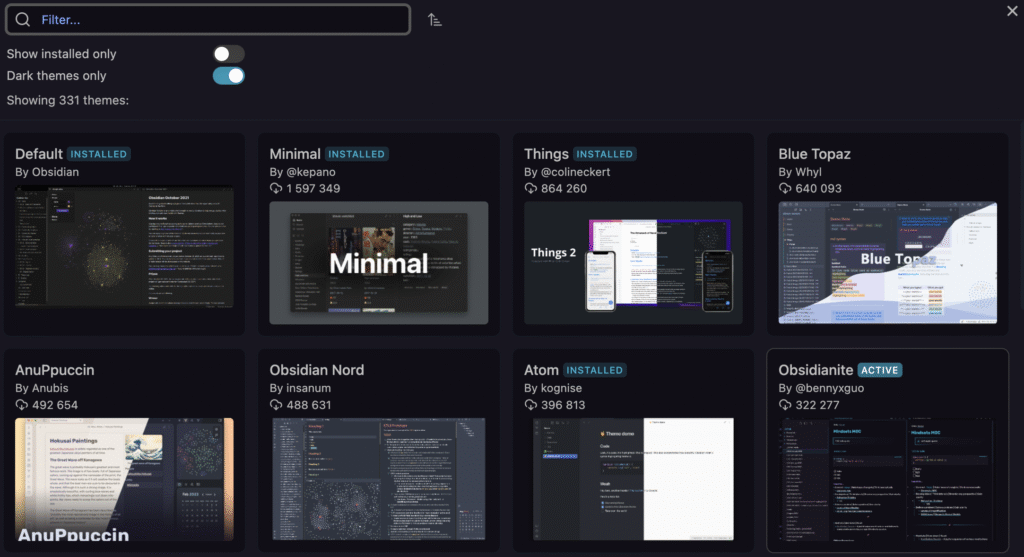The image size is (1024, 557).
Task: Open the Blue Topaz preview thumbnail
Action: tap(888, 263)
